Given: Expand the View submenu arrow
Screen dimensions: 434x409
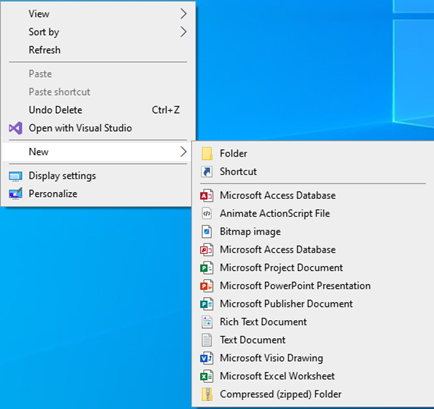Looking at the screenshot, I should click(x=183, y=14).
